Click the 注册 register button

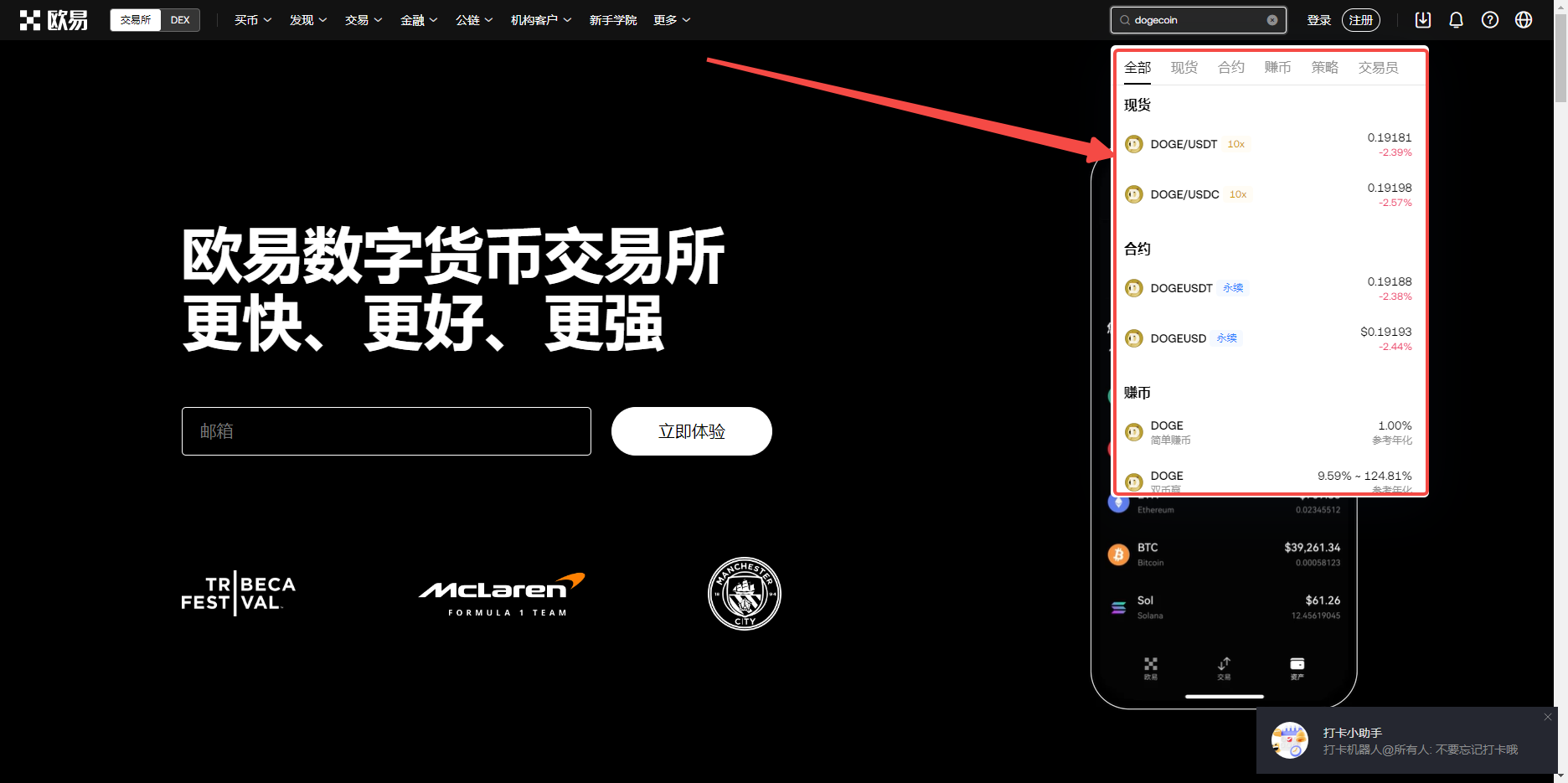point(1361,20)
